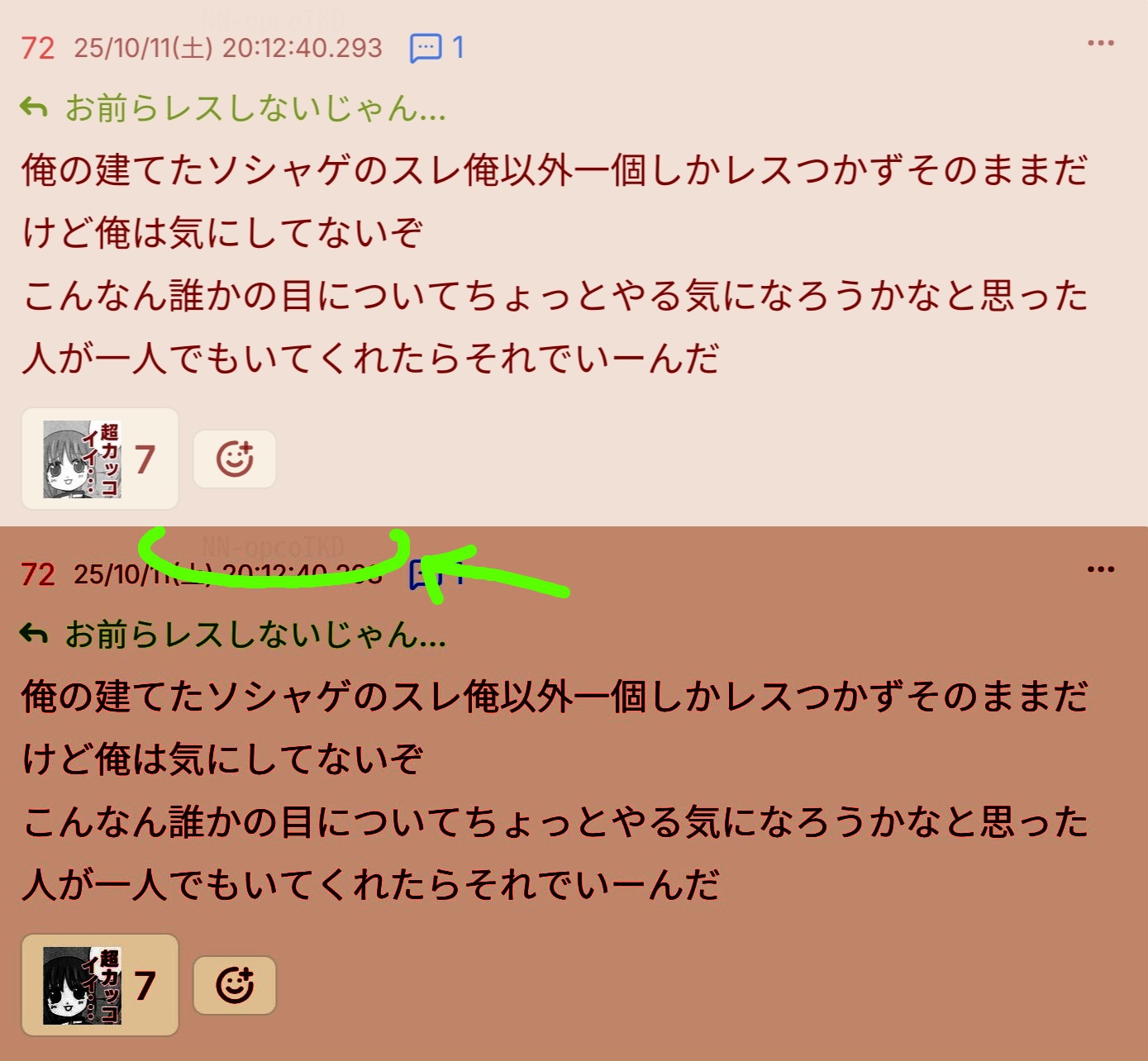The height and width of the screenshot is (1061, 1148).
Task: Click the add-reaction smiley in dark post
Action: [235, 985]
